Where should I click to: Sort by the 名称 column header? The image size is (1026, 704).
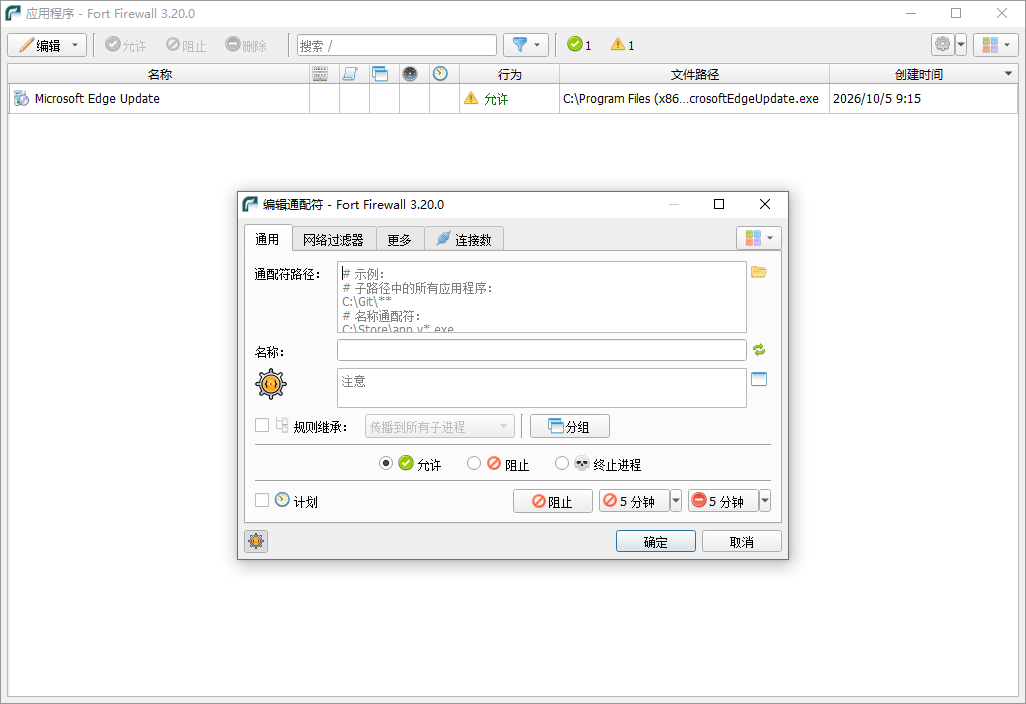tap(159, 74)
